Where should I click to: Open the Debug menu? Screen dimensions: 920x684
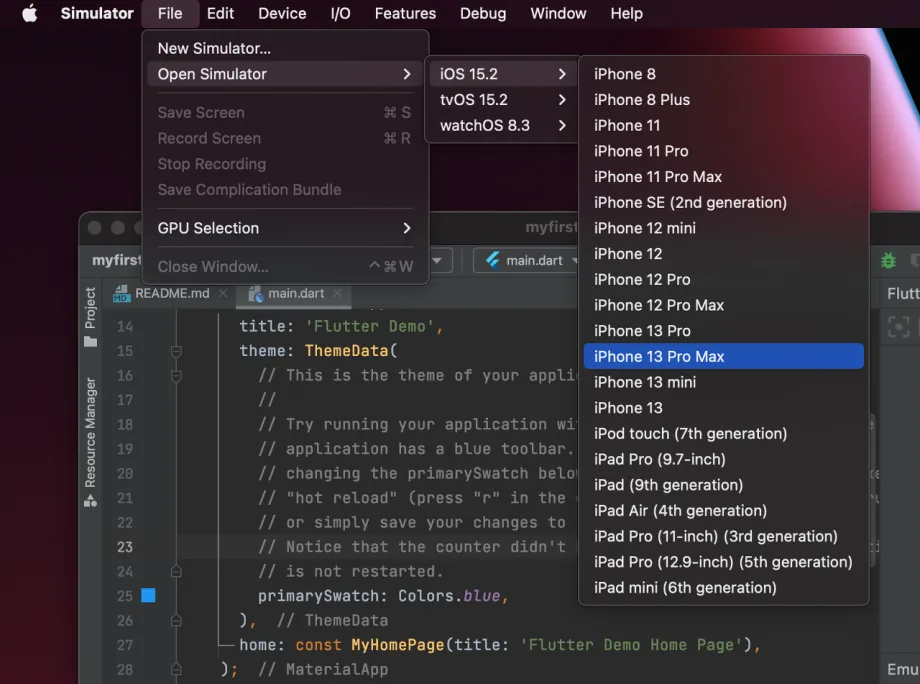(483, 13)
